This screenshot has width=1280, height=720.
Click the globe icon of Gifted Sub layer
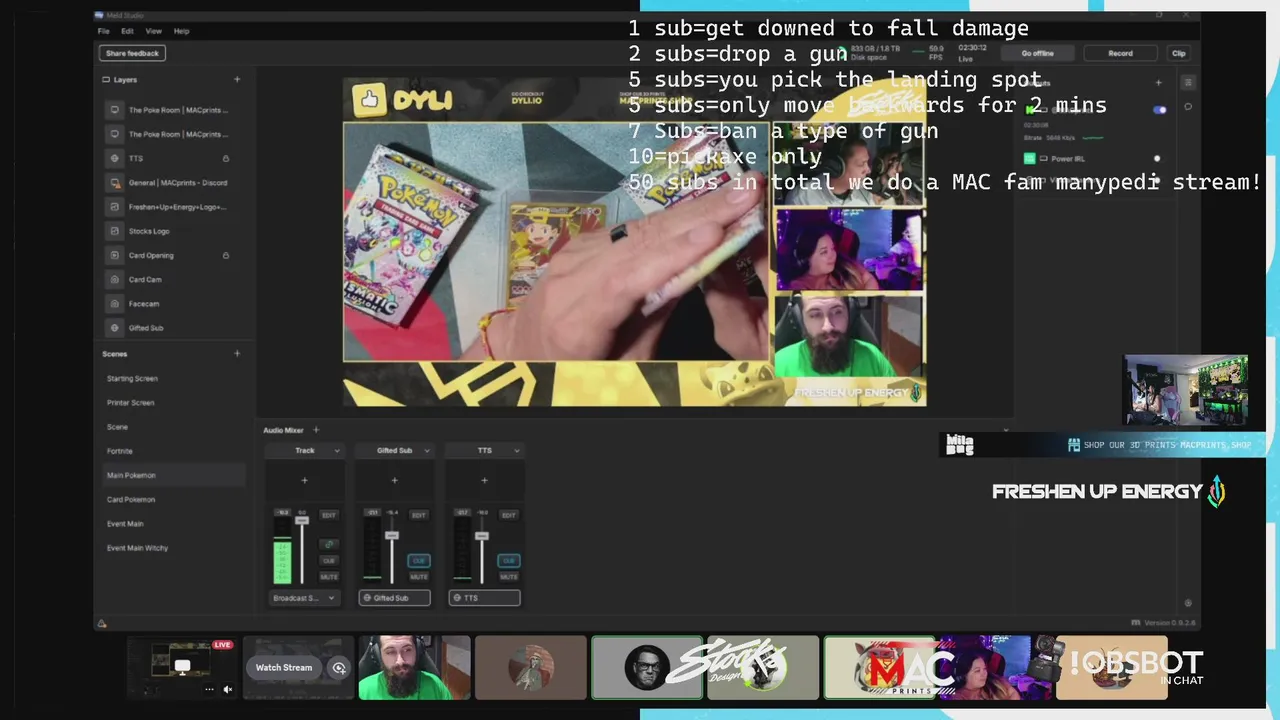point(114,328)
